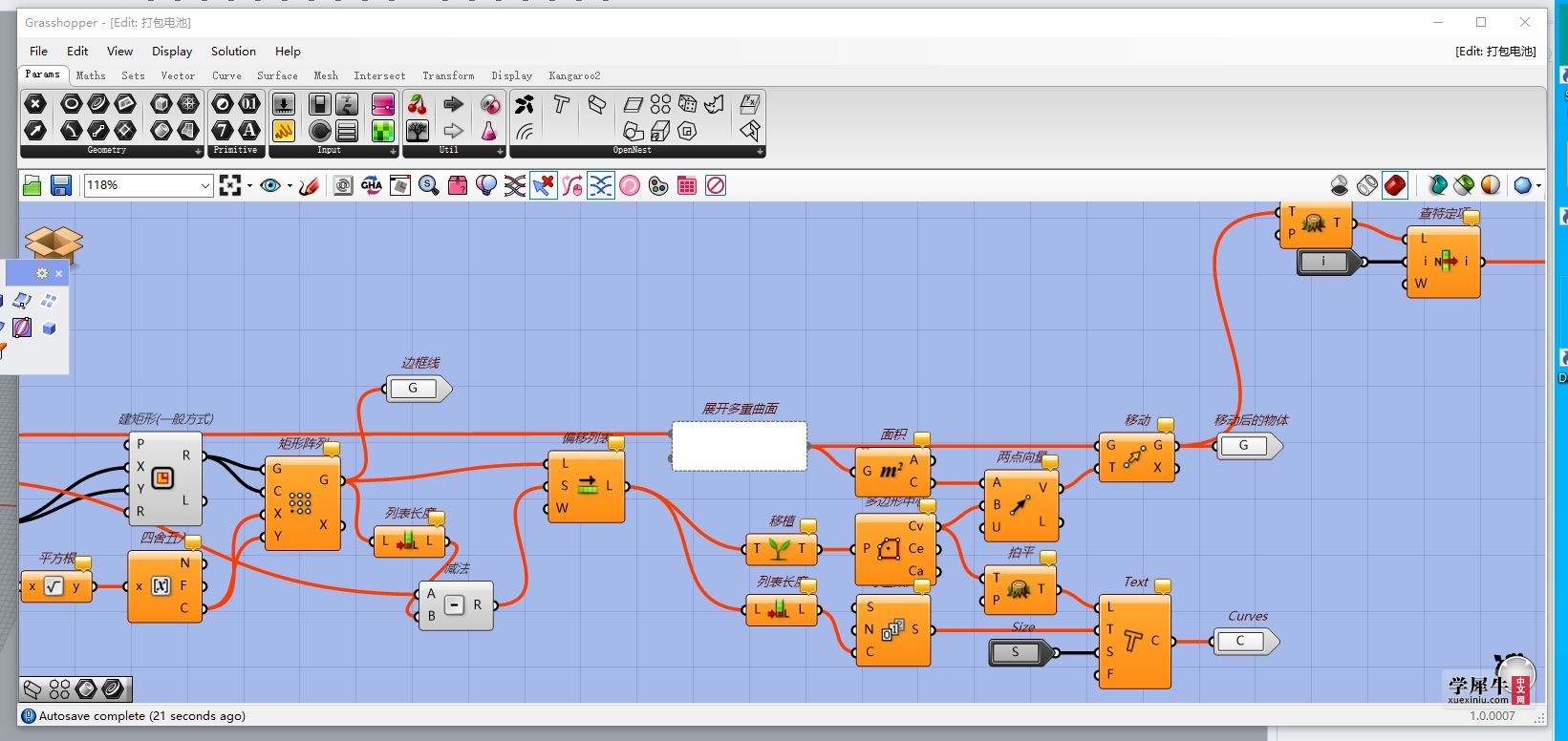This screenshot has width=1568, height=741.
Task: Expand the Util panel dropdown arrow
Action: point(500,151)
